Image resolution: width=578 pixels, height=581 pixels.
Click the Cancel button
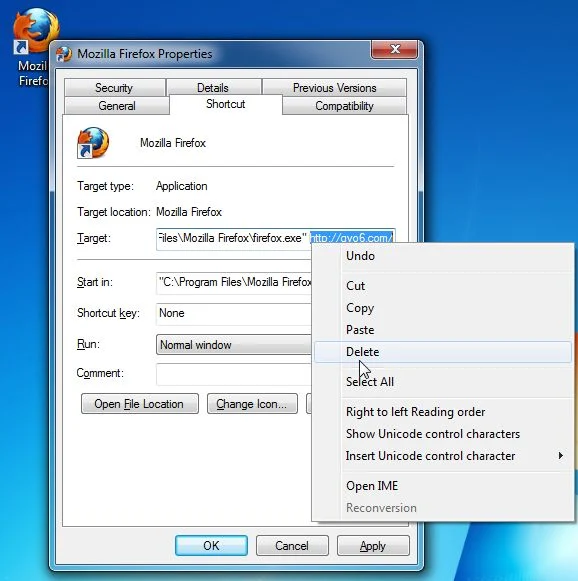292,546
